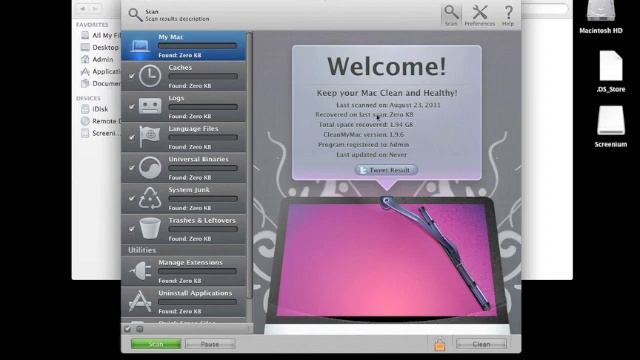Click 'Program registered to: Admin' text
Image resolution: width=640 pixels, height=360 pixels.
click(363, 144)
